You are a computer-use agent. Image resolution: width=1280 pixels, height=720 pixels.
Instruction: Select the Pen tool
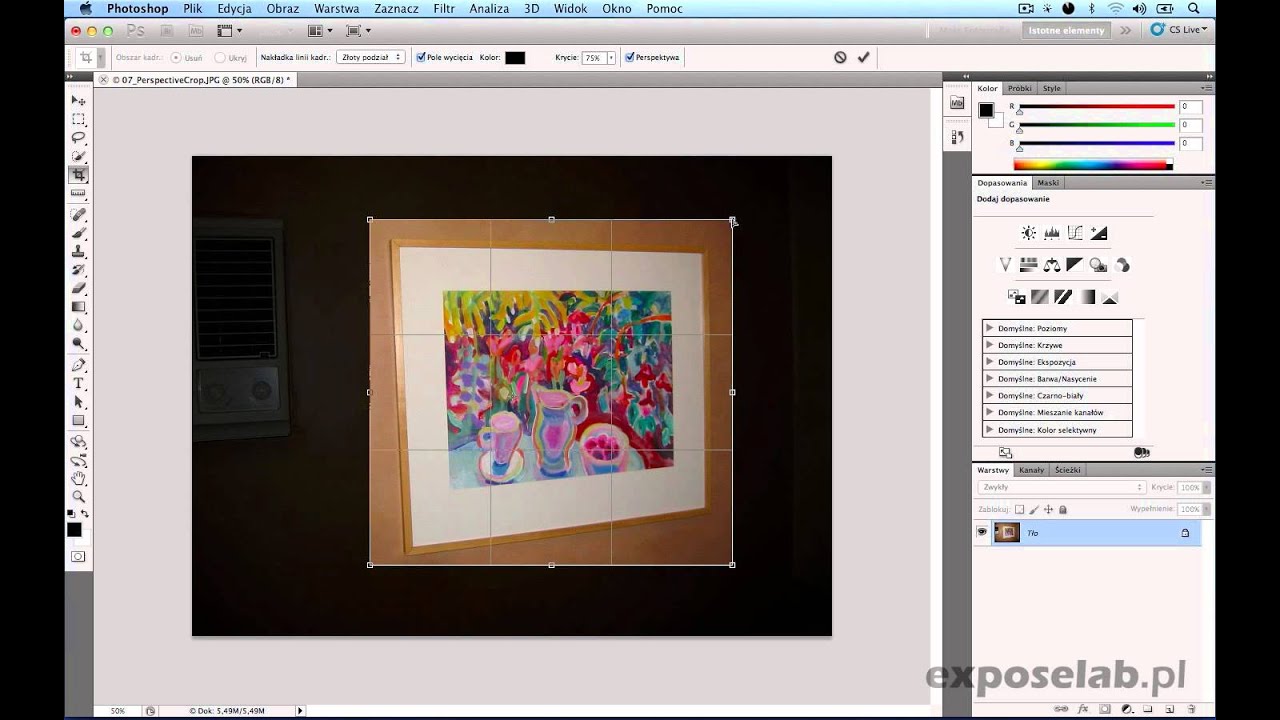click(x=78, y=365)
